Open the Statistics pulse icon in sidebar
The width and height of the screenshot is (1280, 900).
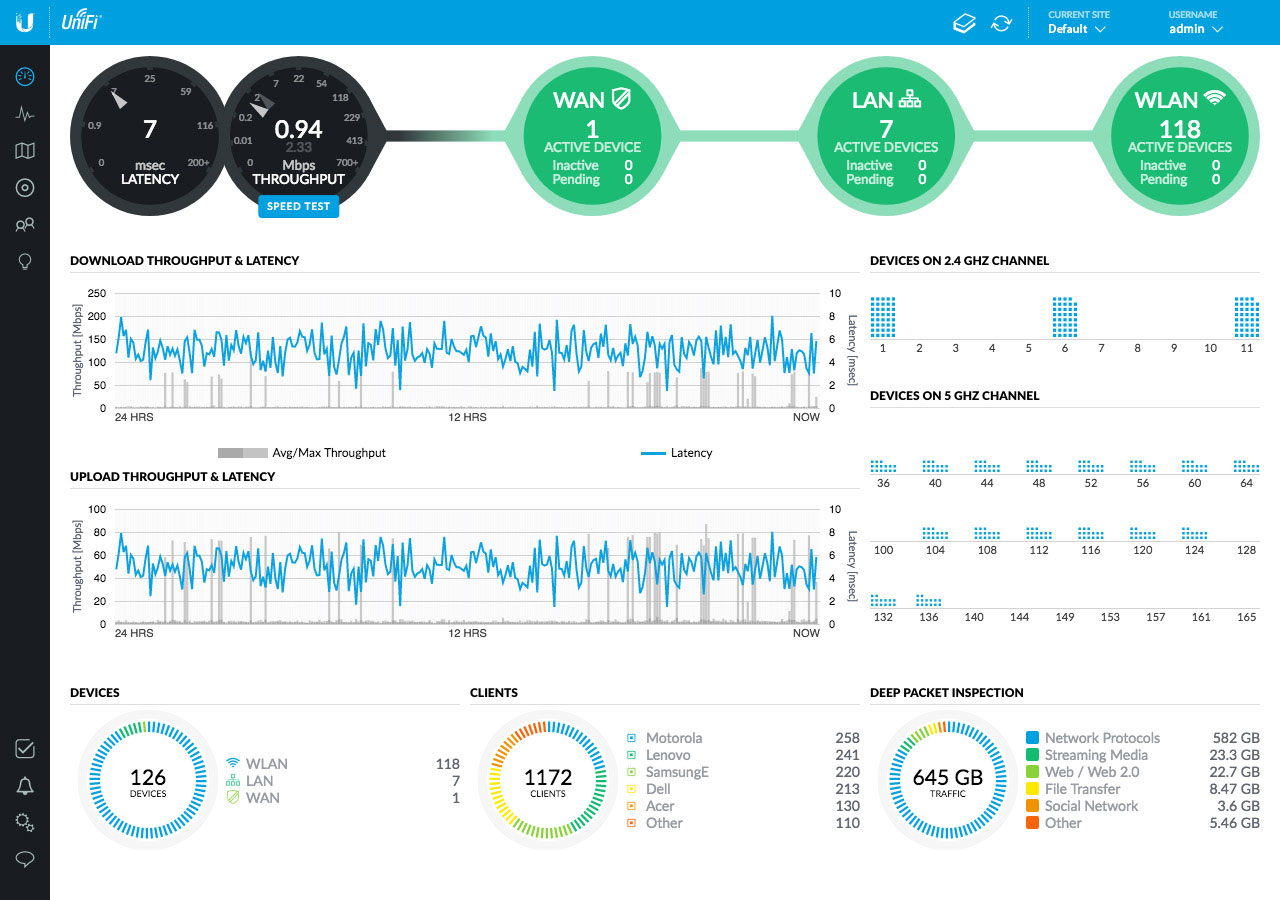[x=25, y=114]
